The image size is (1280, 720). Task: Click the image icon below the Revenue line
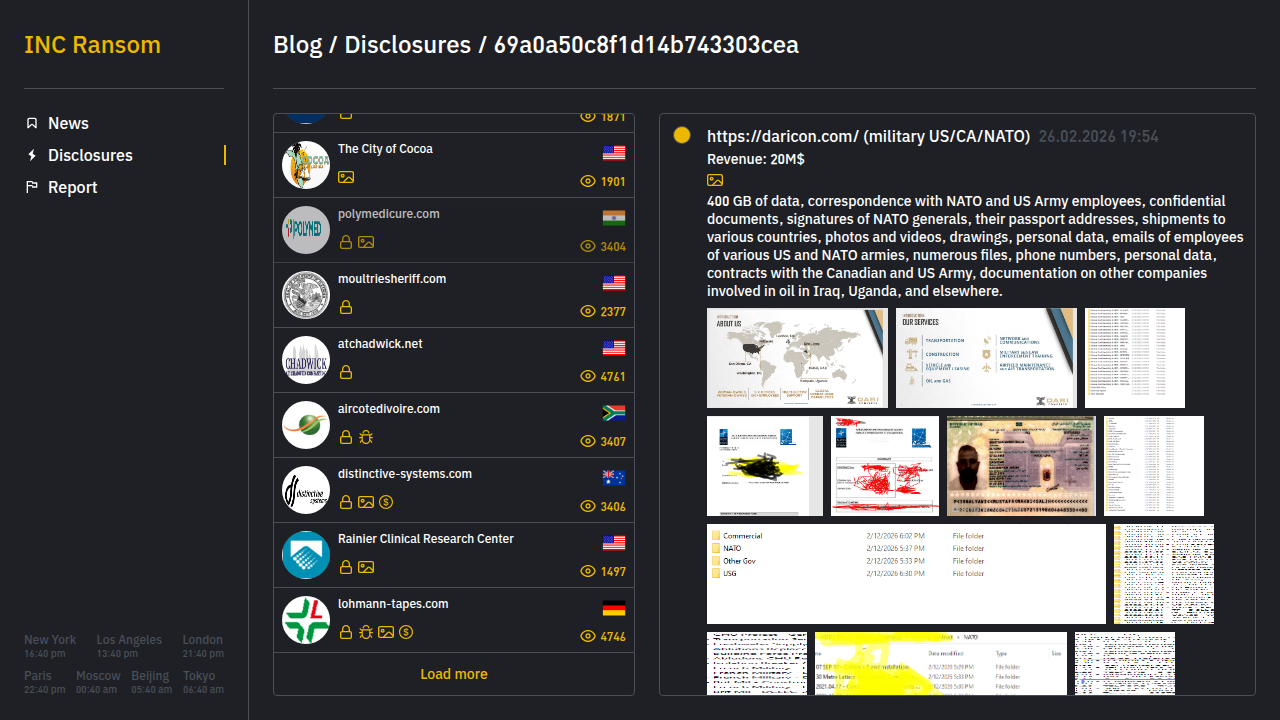point(715,180)
